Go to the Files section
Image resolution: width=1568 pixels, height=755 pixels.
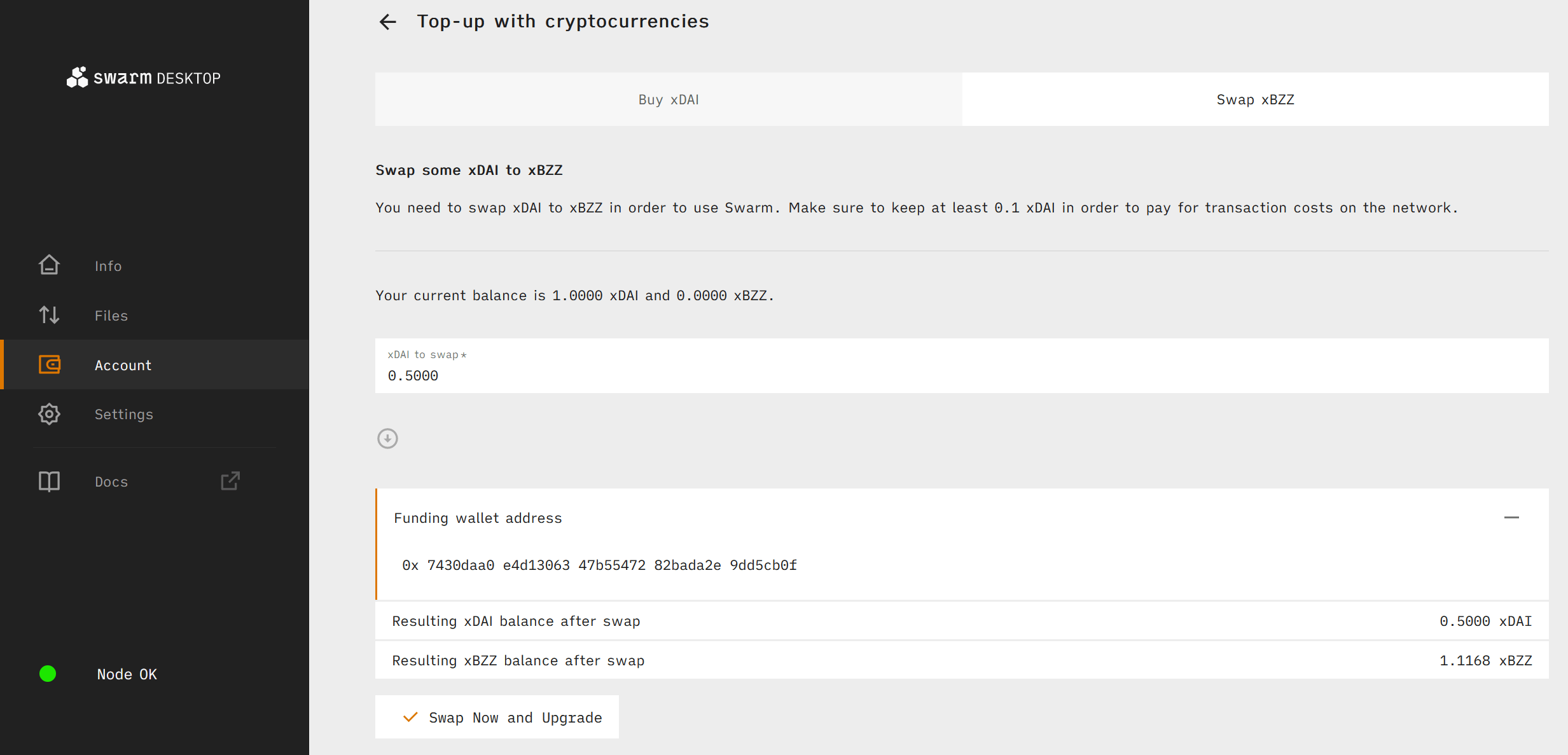click(x=111, y=315)
